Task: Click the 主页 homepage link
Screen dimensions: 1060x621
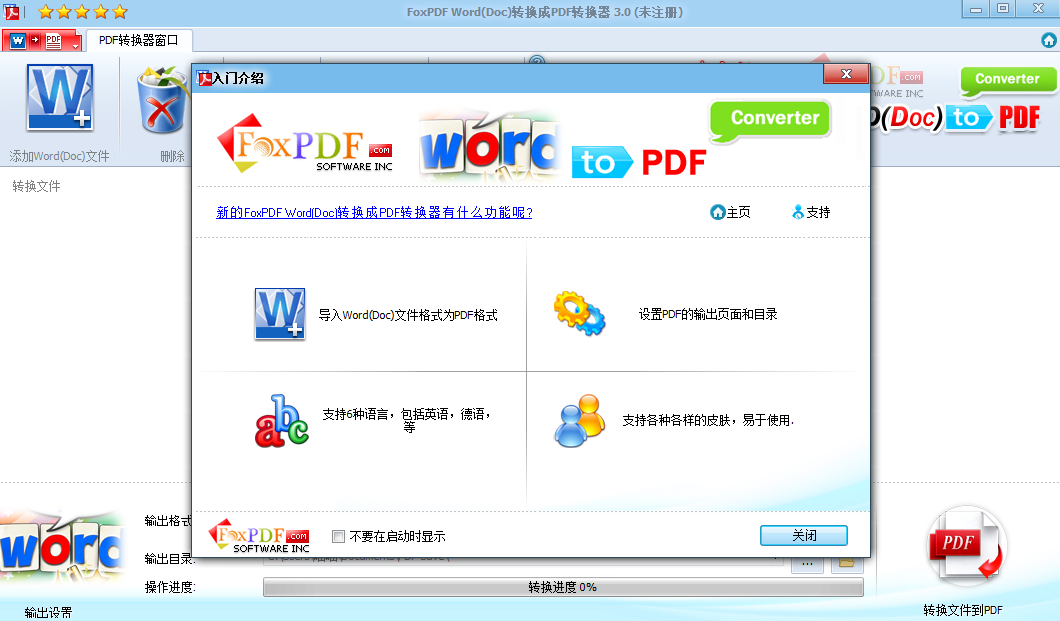Action: click(x=730, y=212)
